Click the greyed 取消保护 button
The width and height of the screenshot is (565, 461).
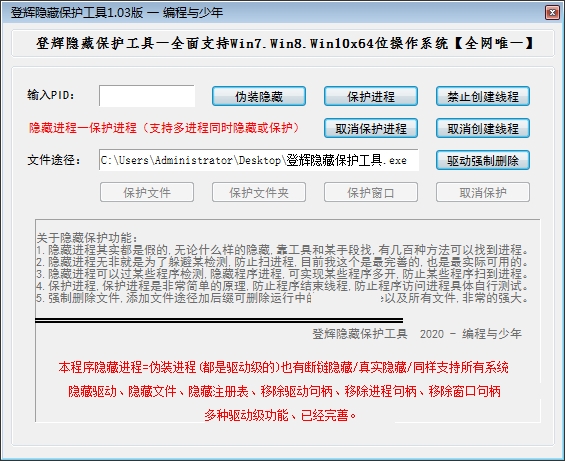pos(483,192)
